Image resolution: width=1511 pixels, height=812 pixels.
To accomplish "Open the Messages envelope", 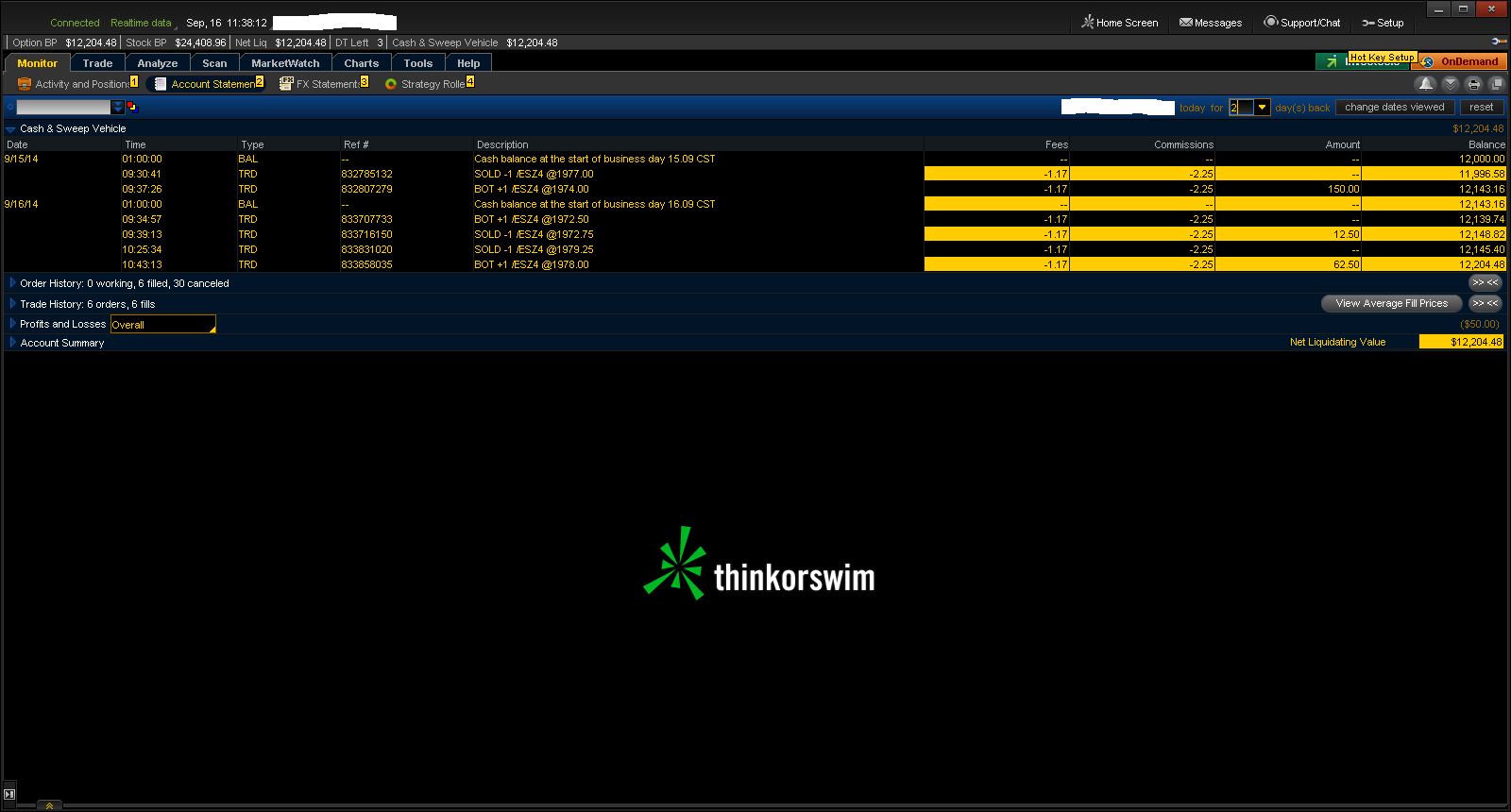I will 1210,23.
